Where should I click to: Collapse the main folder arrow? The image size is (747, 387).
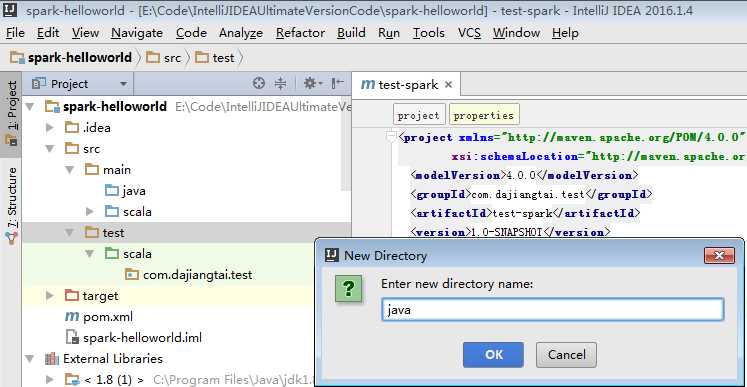[x=70, y=170]
